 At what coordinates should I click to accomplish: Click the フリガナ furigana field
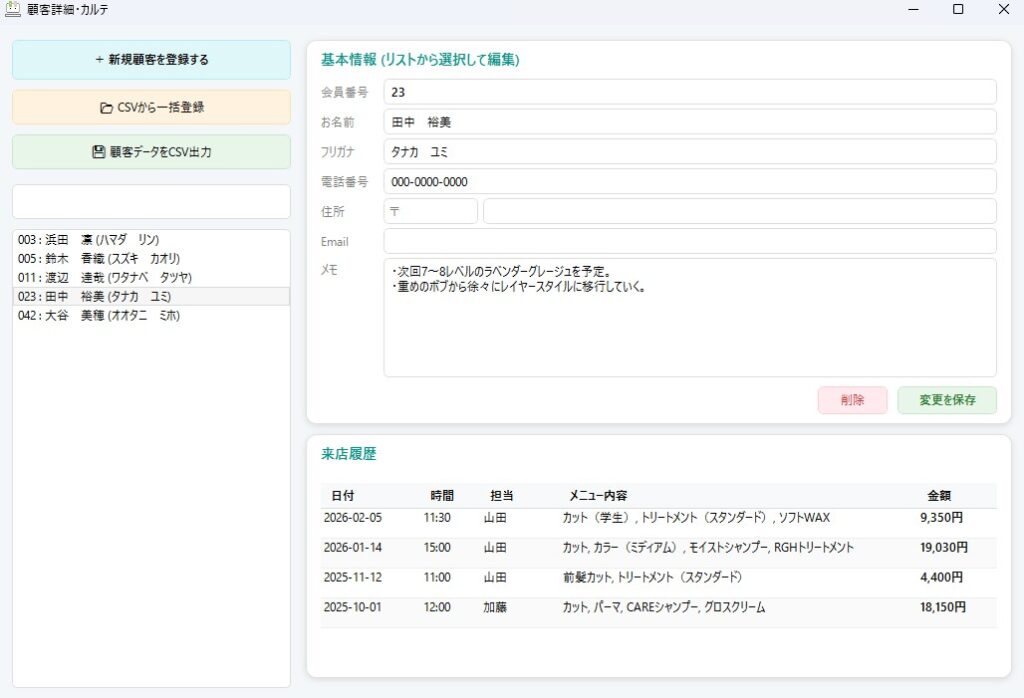(x=690, y=151)
